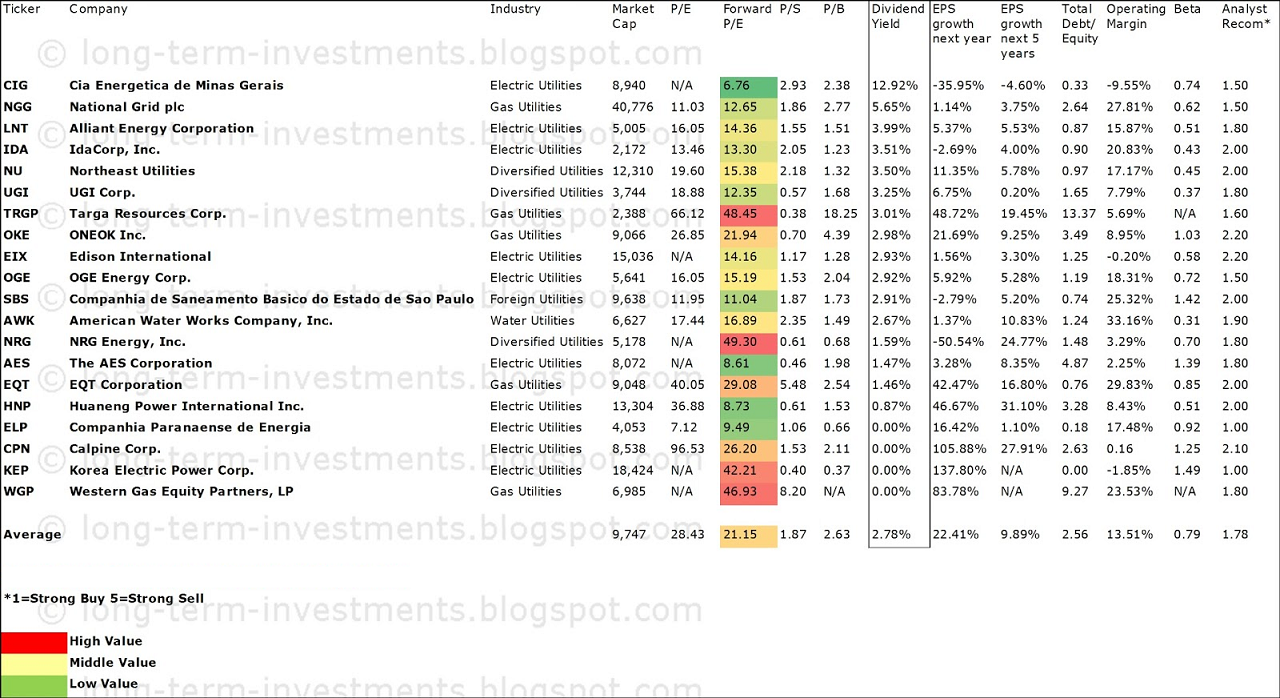
Task: Click the Total Debt/Equity header
Action: 1080,24
